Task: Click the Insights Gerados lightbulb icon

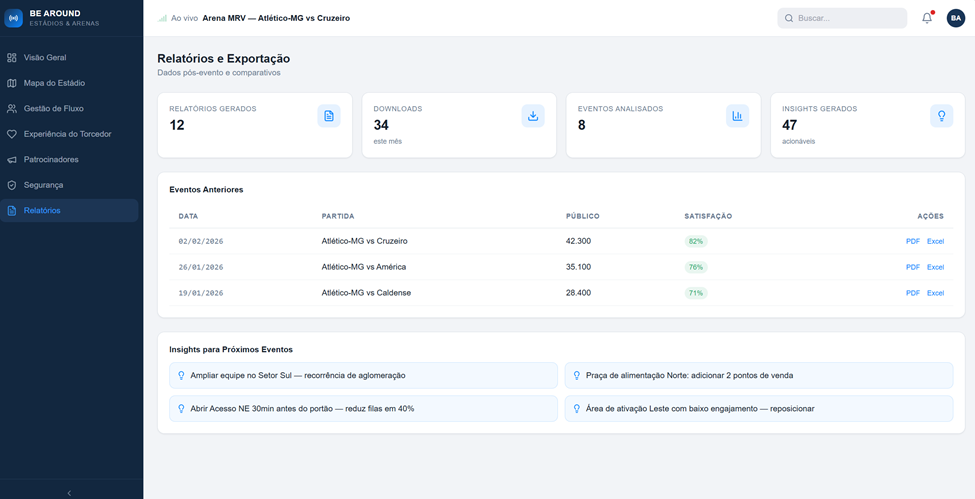Action: point(941,116)
